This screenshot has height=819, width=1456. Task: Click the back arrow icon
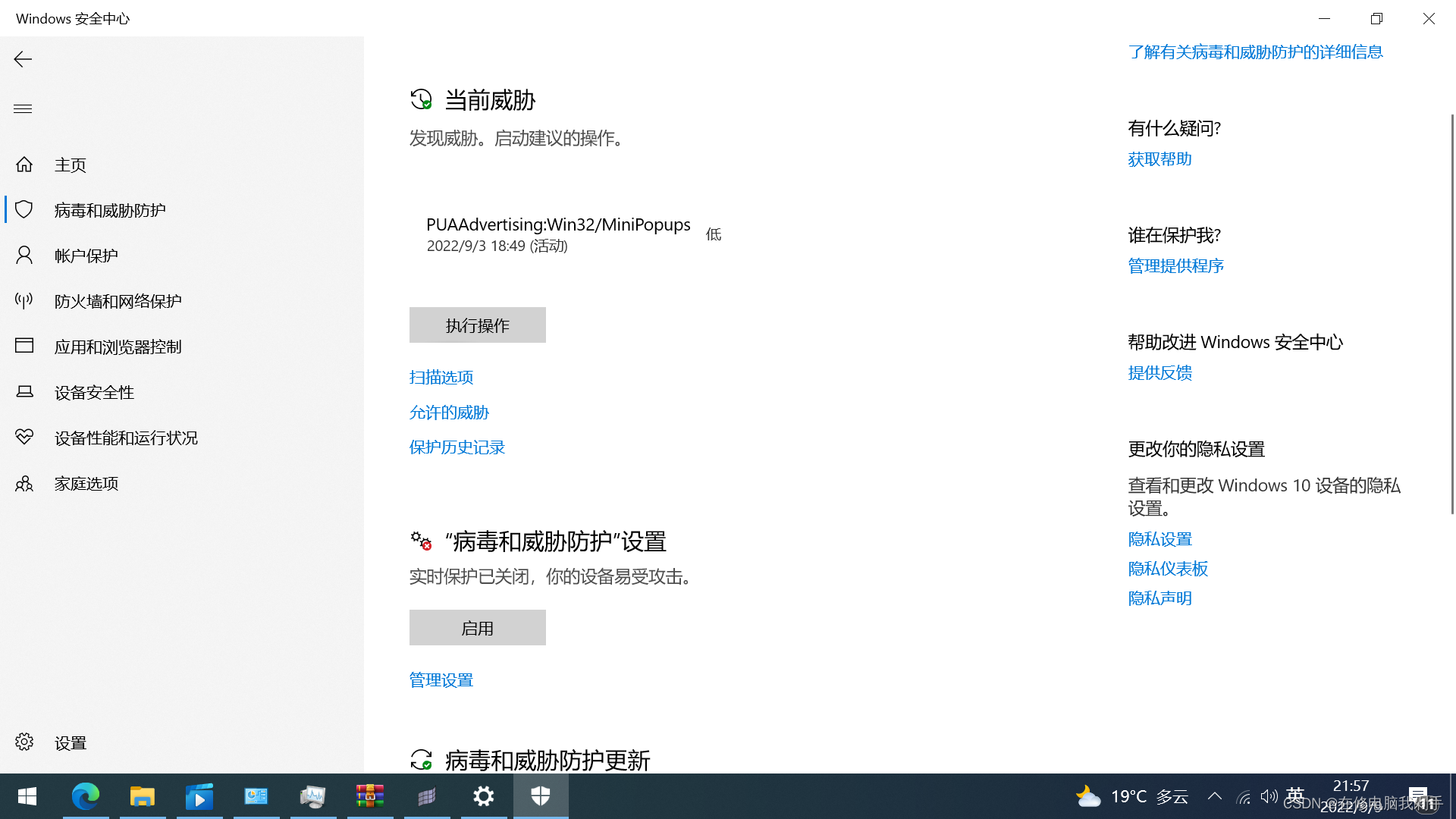tap(23, 59)
